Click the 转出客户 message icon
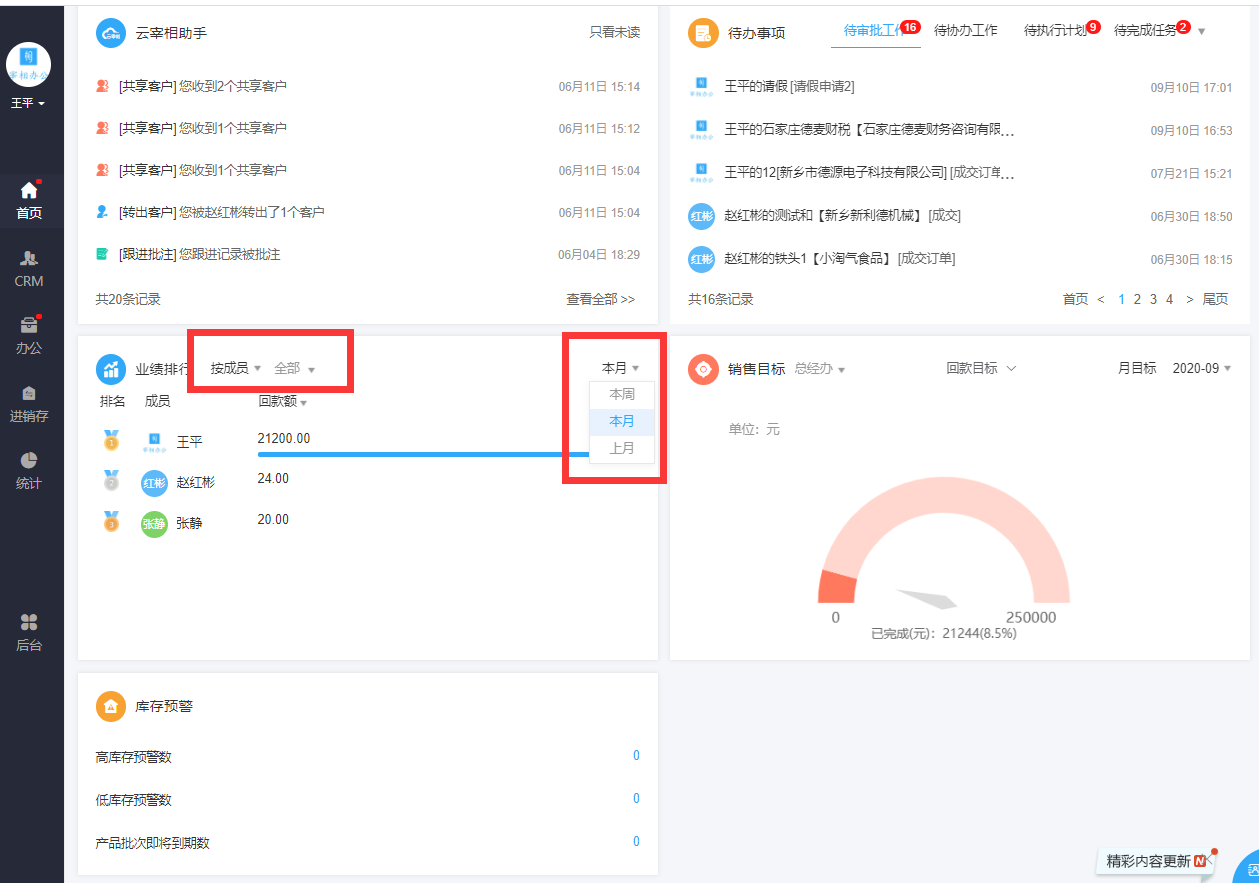Image resolution: width=1259 pixels, height=883 pixels. (x=102, y=212)
